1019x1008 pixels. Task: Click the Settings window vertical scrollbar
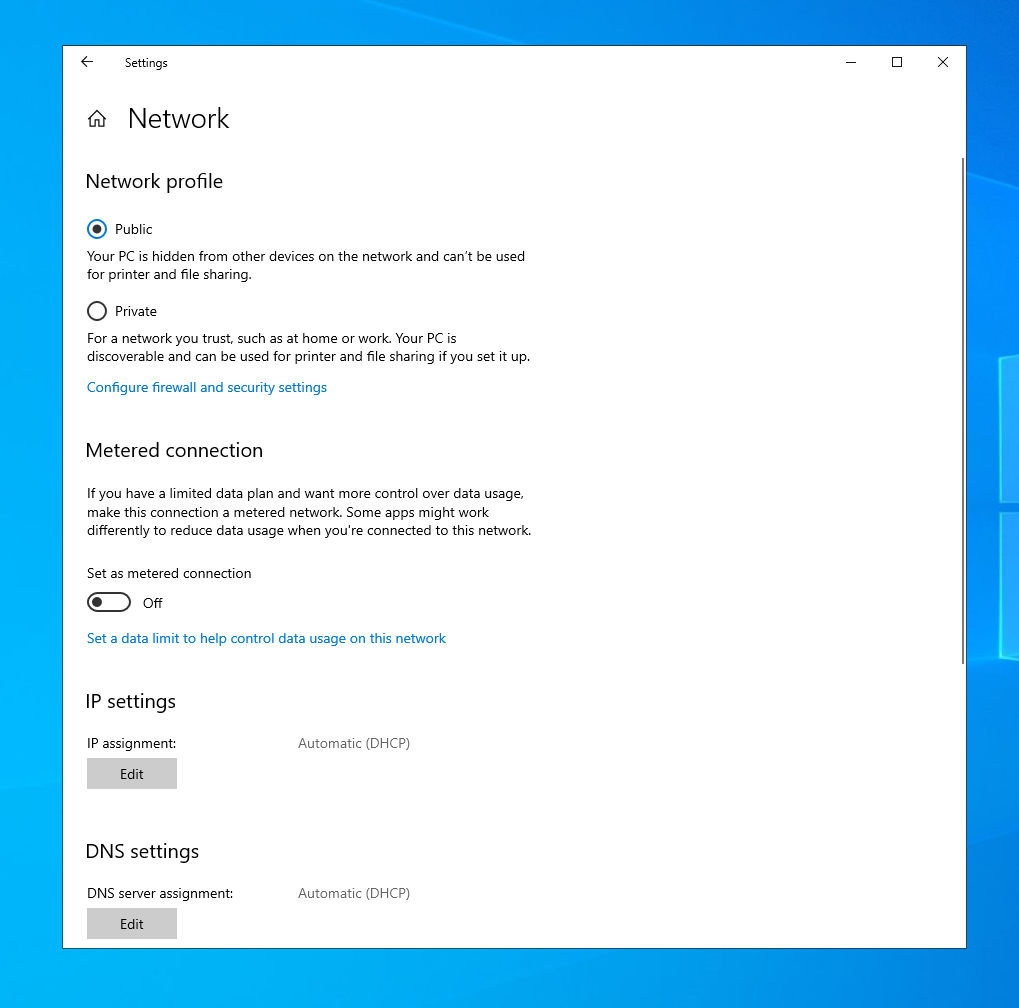(962, 411)
